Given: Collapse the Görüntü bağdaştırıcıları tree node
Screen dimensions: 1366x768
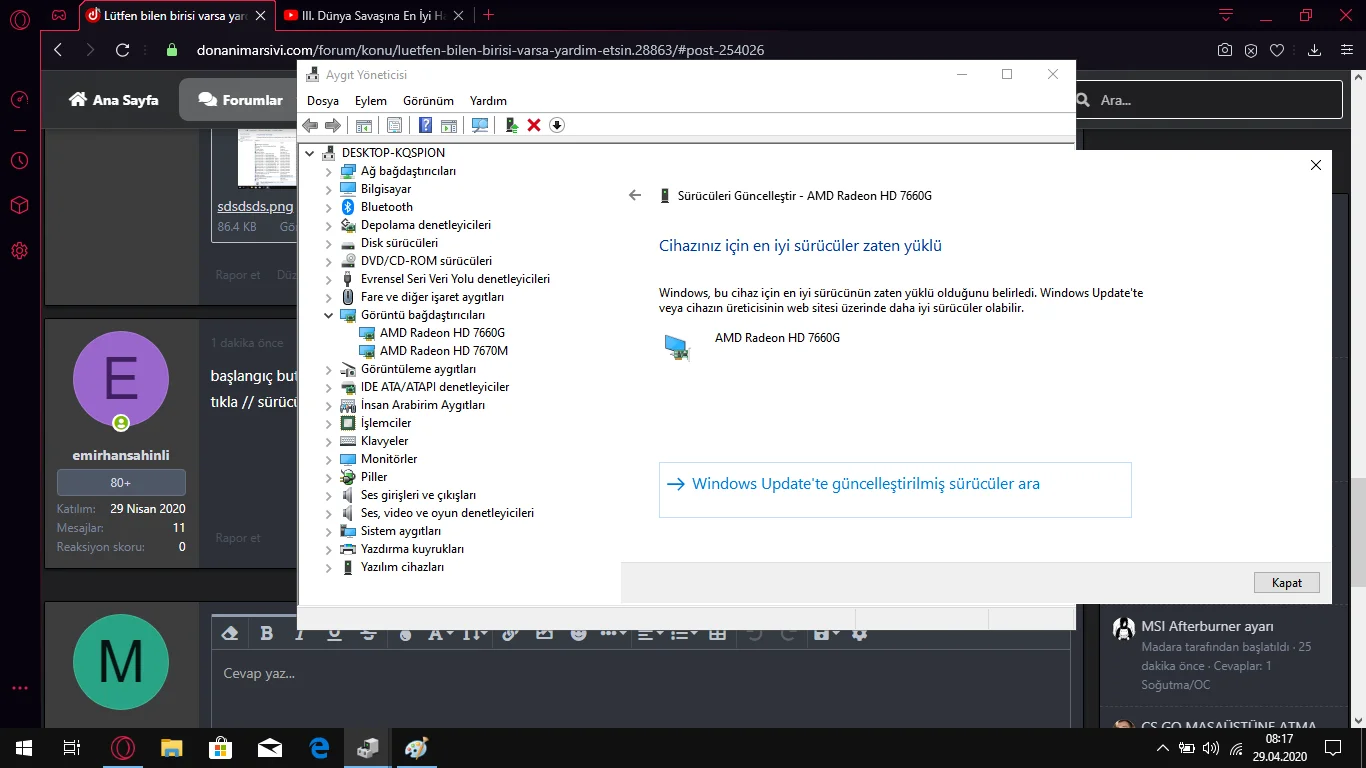Looking at the screenshot, I should (329, 315).
